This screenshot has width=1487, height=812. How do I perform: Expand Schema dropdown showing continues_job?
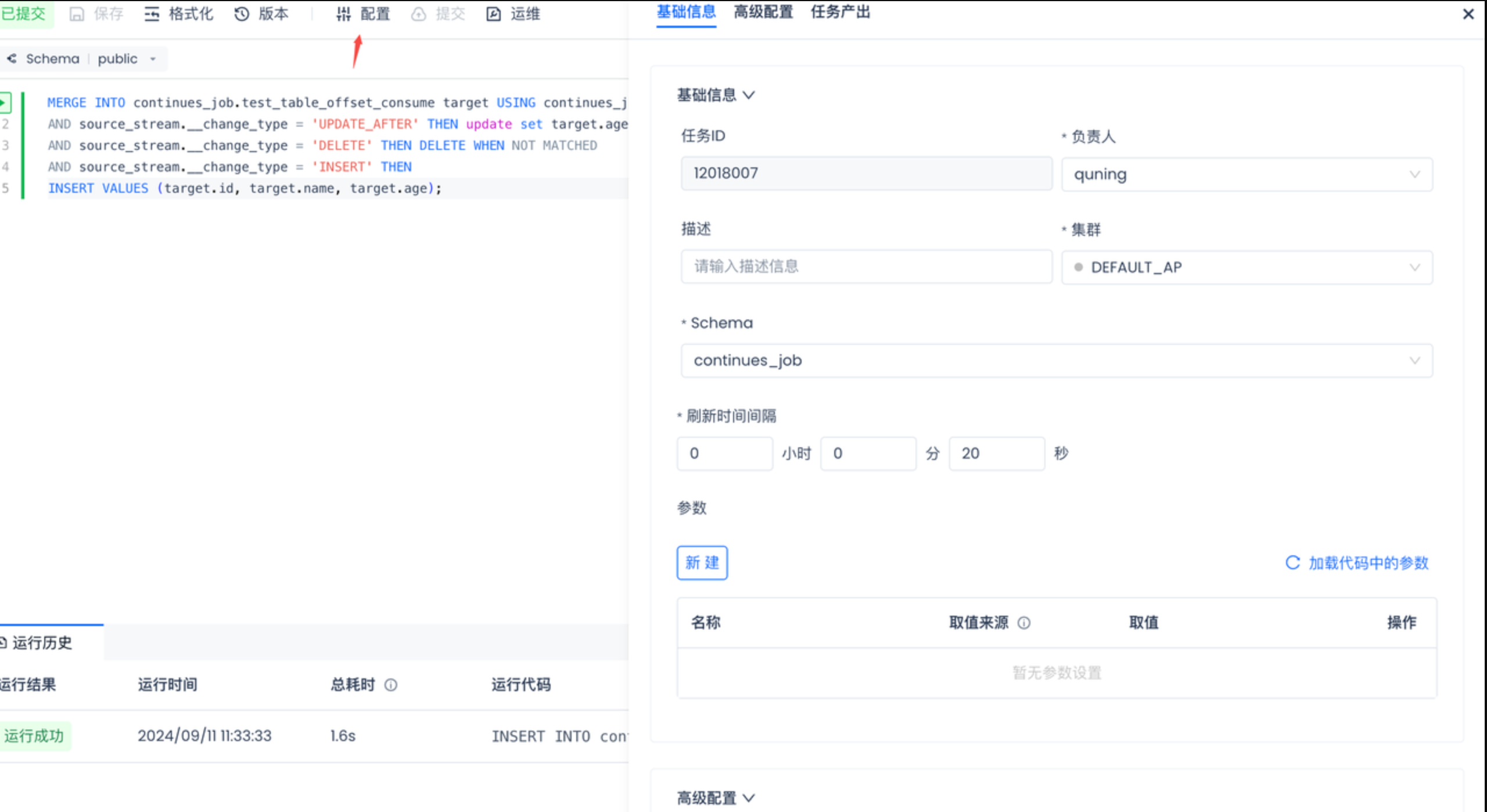1056,361
